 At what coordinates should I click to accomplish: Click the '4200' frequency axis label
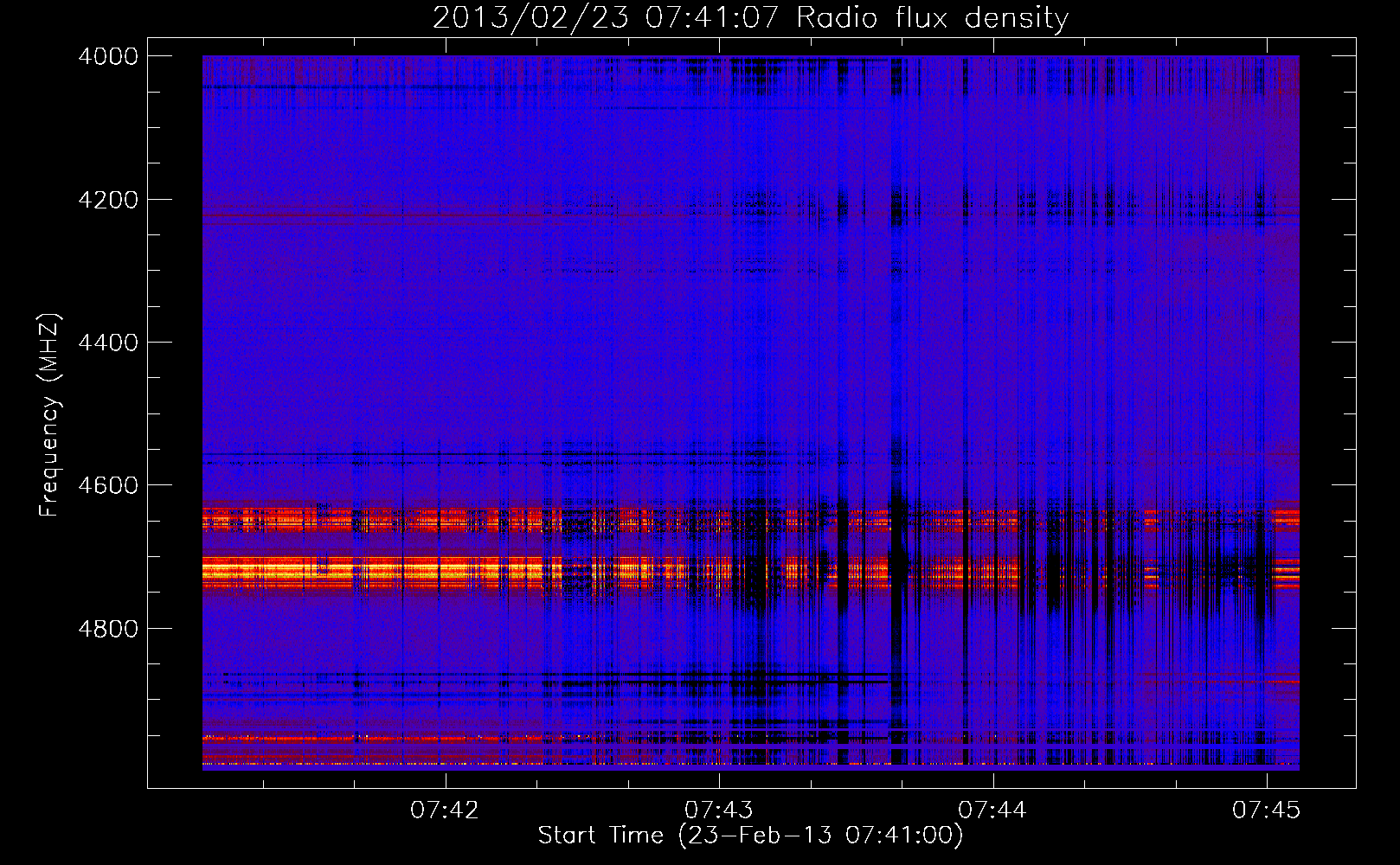(108, 200)
